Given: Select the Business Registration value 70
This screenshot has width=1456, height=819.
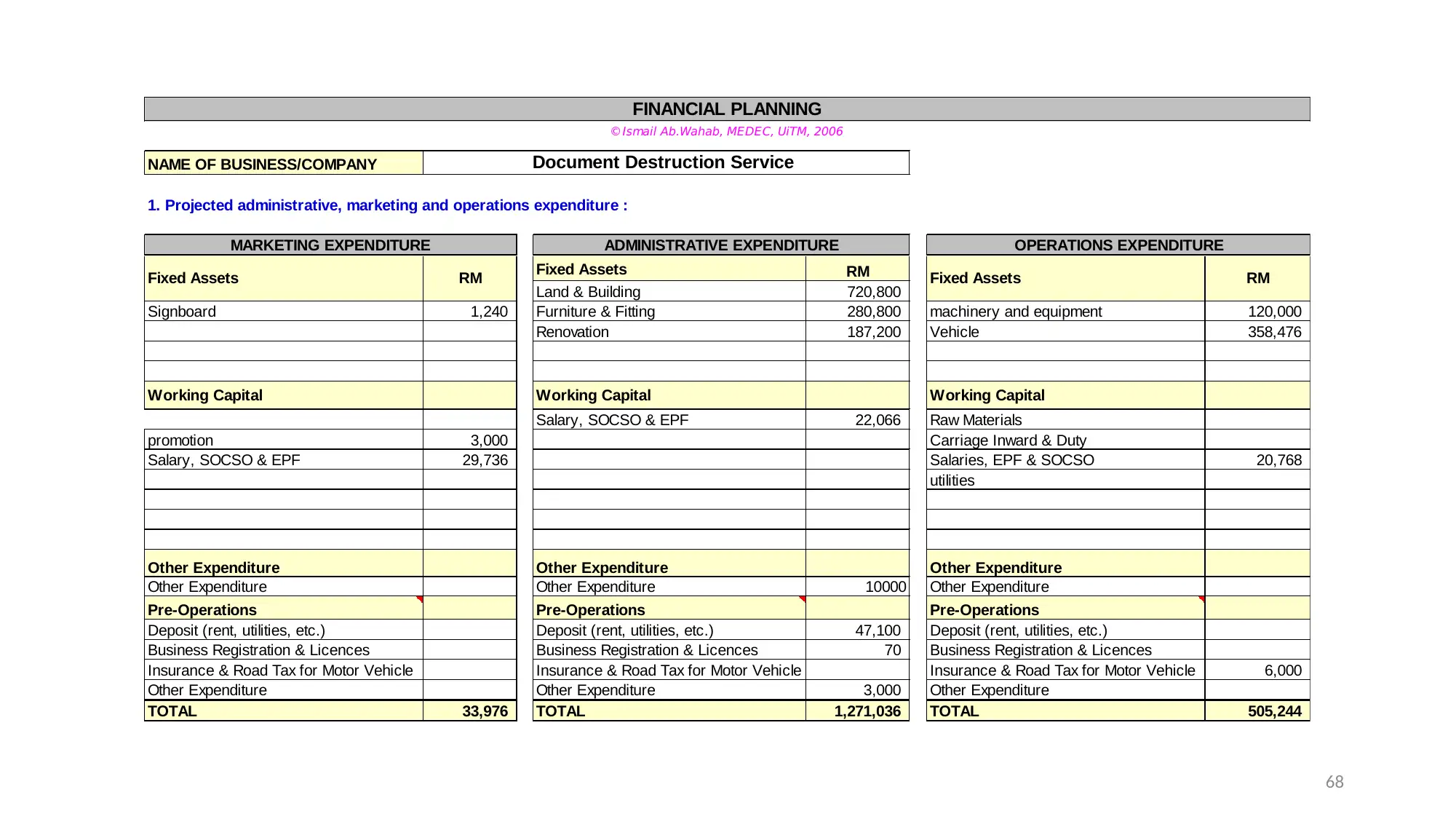Looking at the screenshot, I should pyautogui.click(x=893, y=650).
